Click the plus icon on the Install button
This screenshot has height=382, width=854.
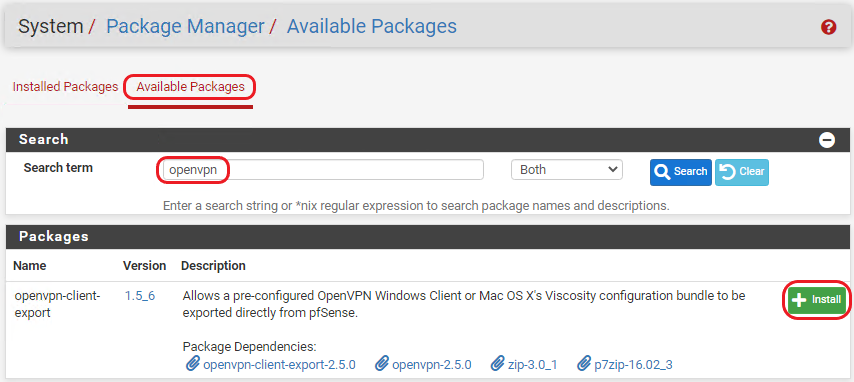pyautogui.click(x=798, y=300)
